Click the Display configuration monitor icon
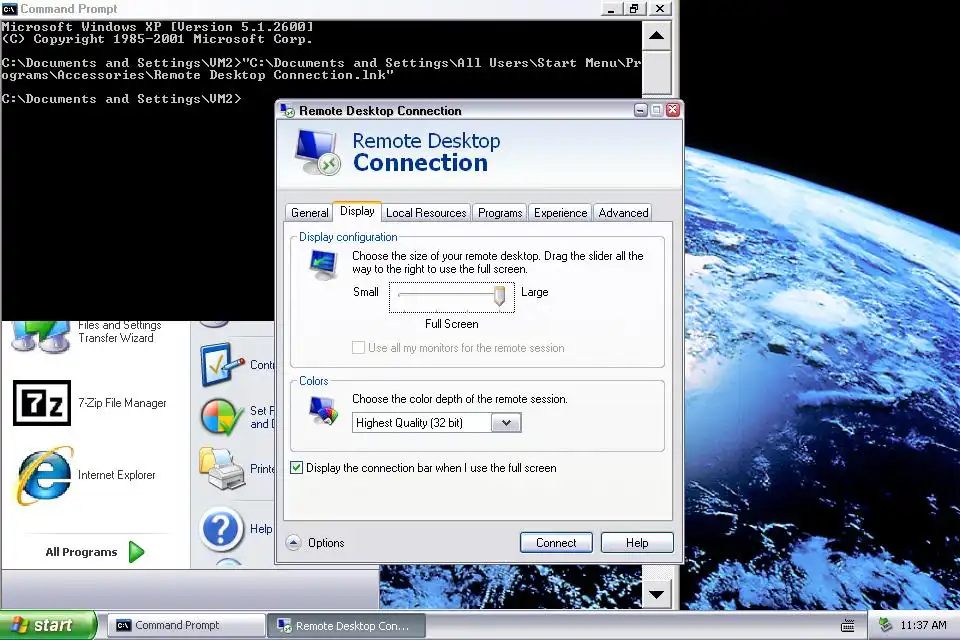The width and height of the screenshot is (960, 640). click(323, 265)
